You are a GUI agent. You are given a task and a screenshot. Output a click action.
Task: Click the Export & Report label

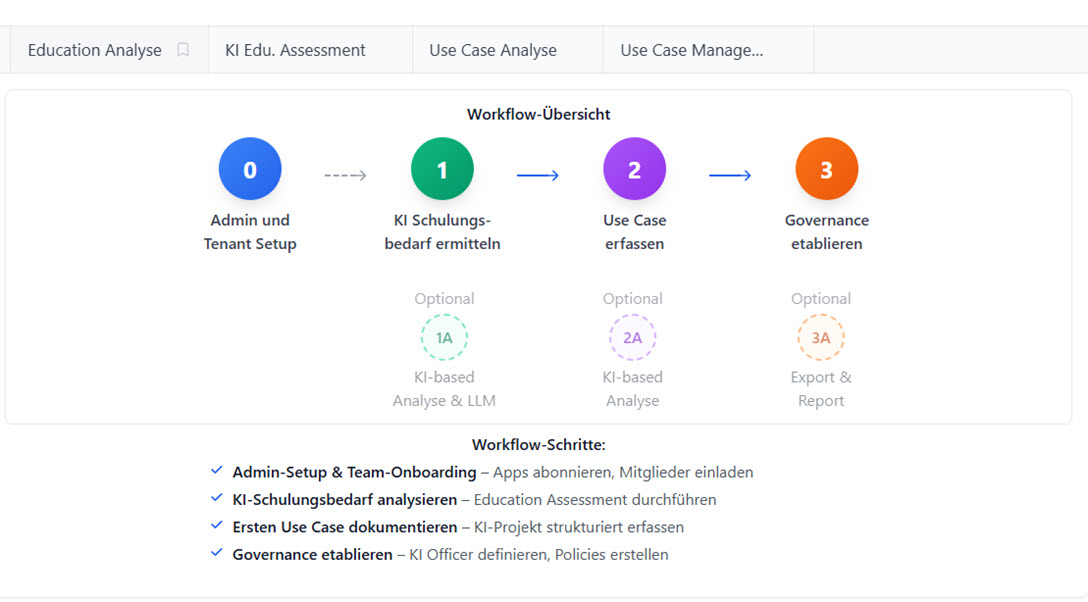click(820, 389)
